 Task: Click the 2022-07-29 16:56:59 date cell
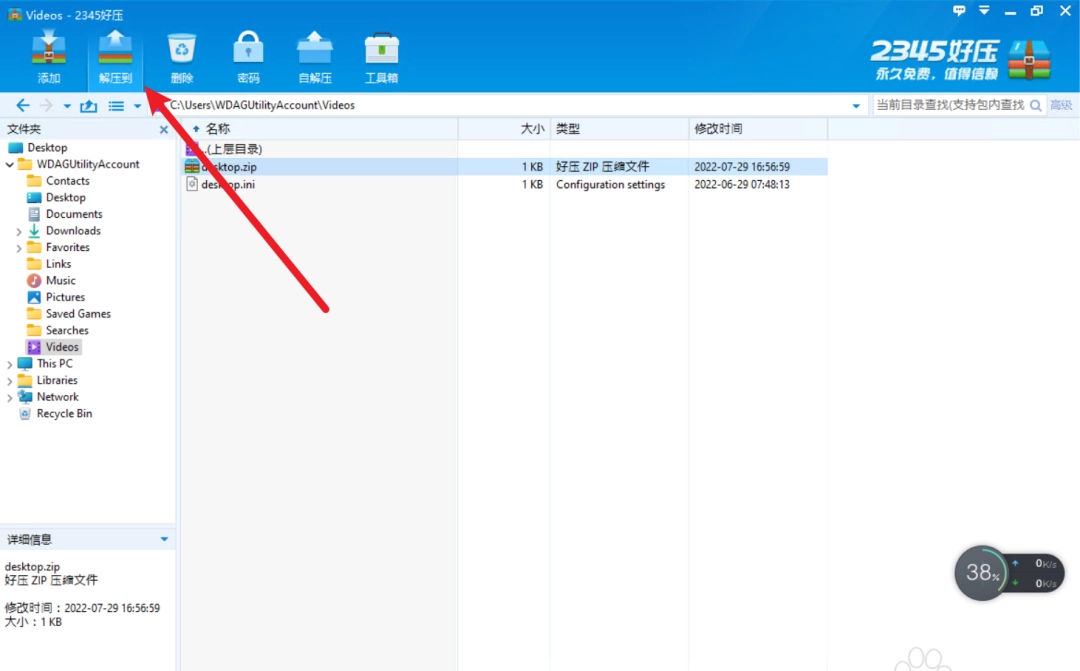(742, 167)
